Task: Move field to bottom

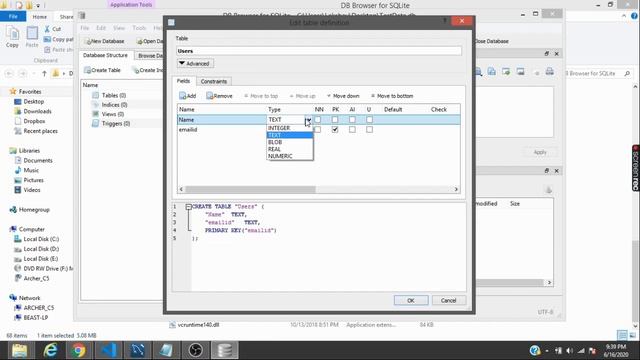Action: tap(392, 96)
